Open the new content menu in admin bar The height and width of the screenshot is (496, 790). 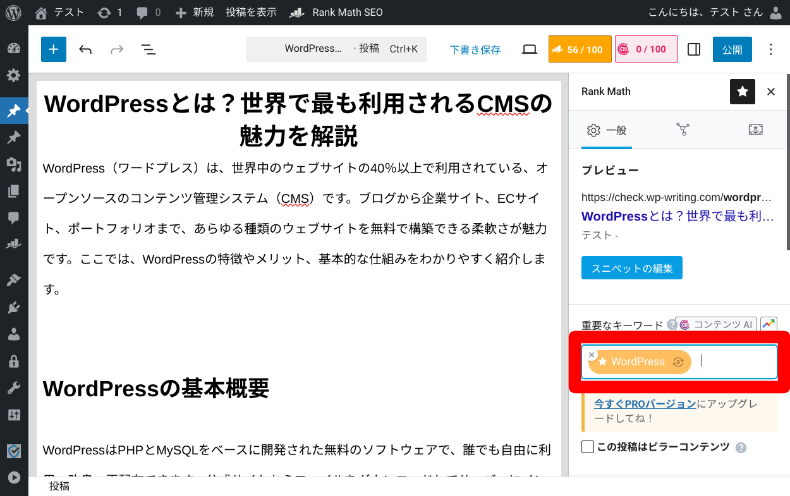[x=195, y=12]
